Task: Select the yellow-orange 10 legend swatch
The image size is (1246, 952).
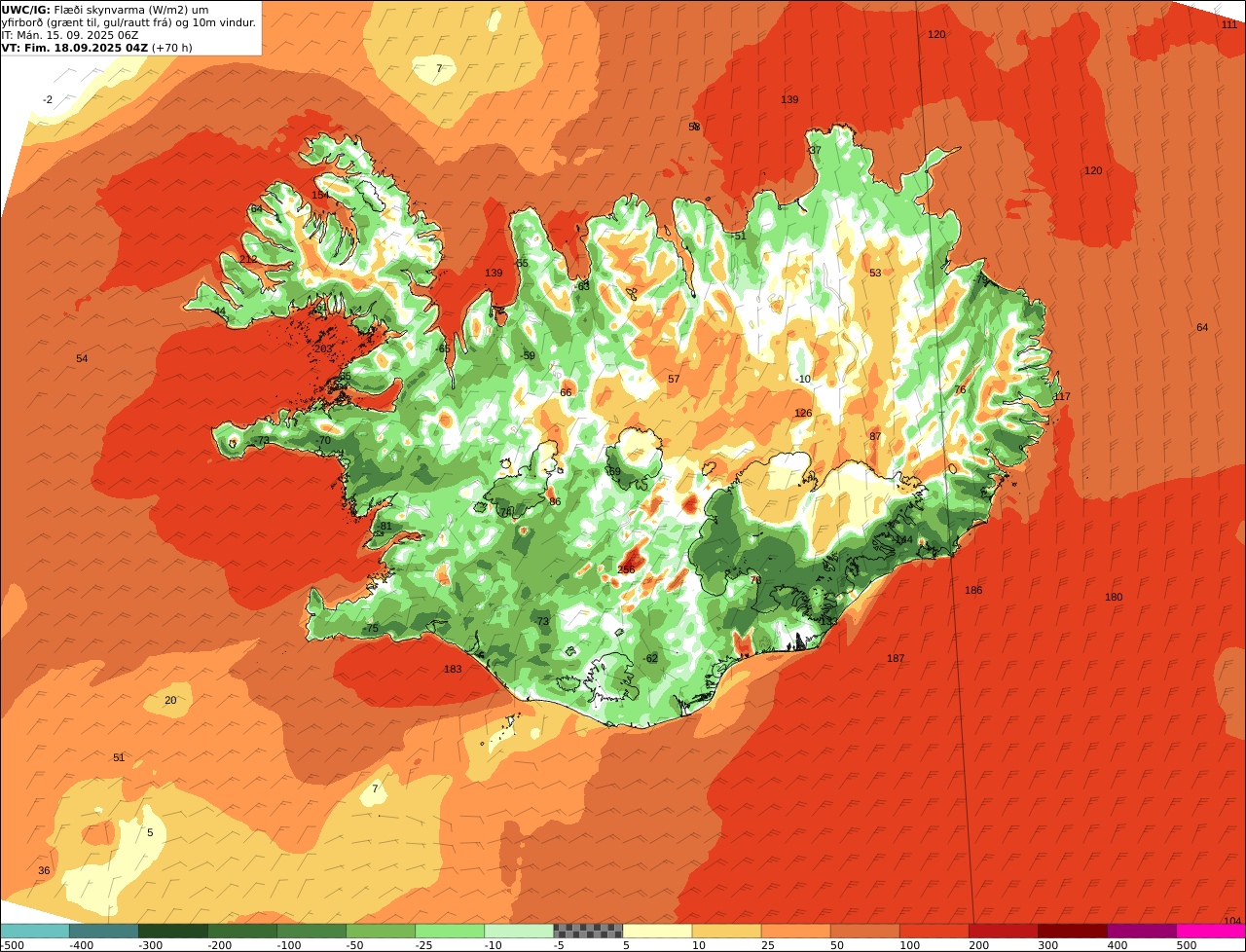Action: [x=726, y=931]
